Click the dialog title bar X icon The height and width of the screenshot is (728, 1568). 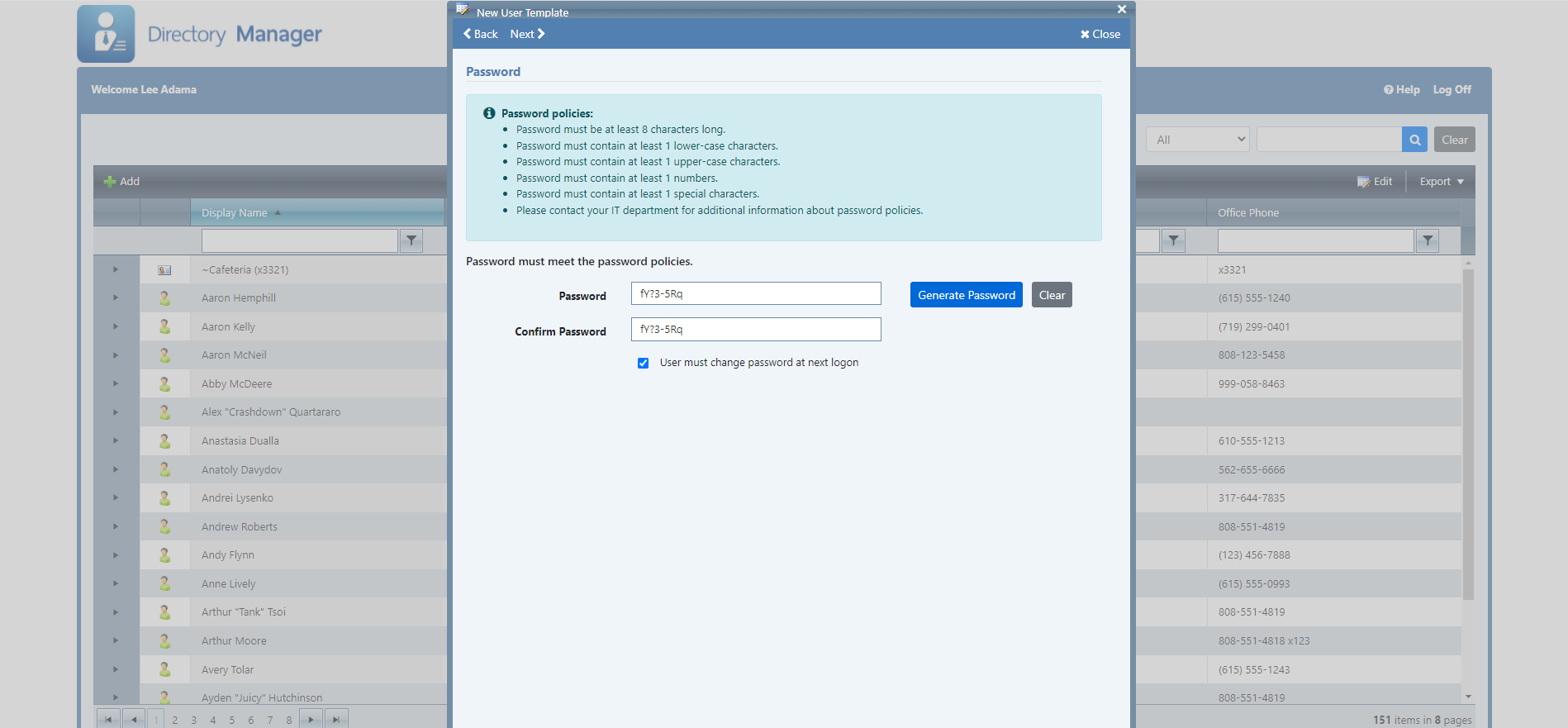click(1122, 9)
